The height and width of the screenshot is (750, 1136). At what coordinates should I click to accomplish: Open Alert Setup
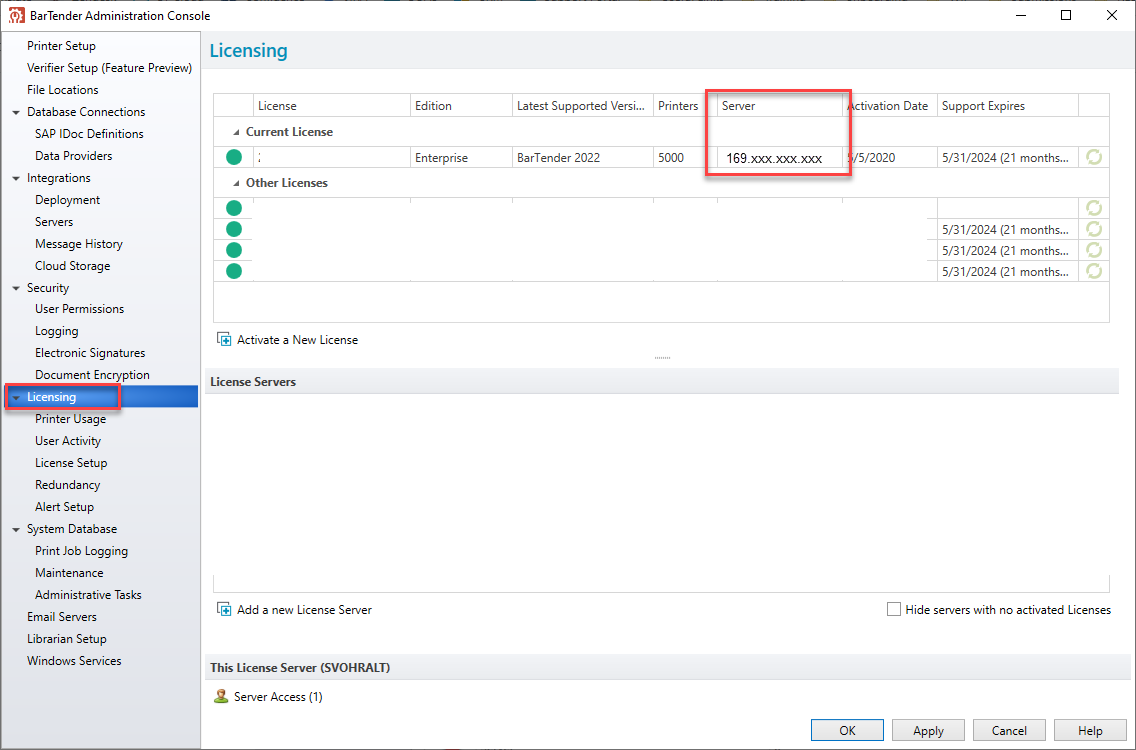[x=64, y=507]
